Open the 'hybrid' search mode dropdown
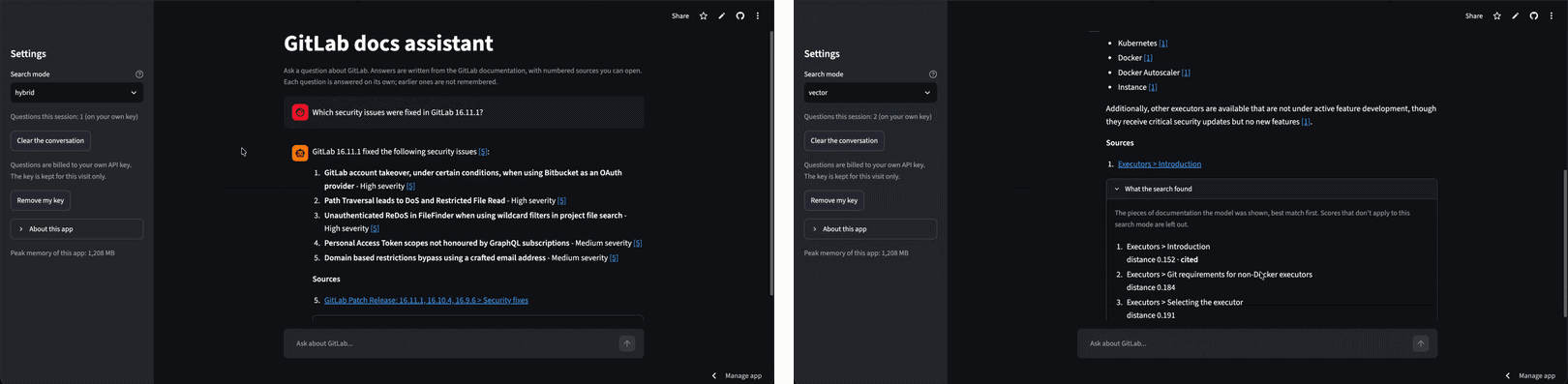This screenshot has height=384, width=1568. pyautogui.click(x=76, y=93)
